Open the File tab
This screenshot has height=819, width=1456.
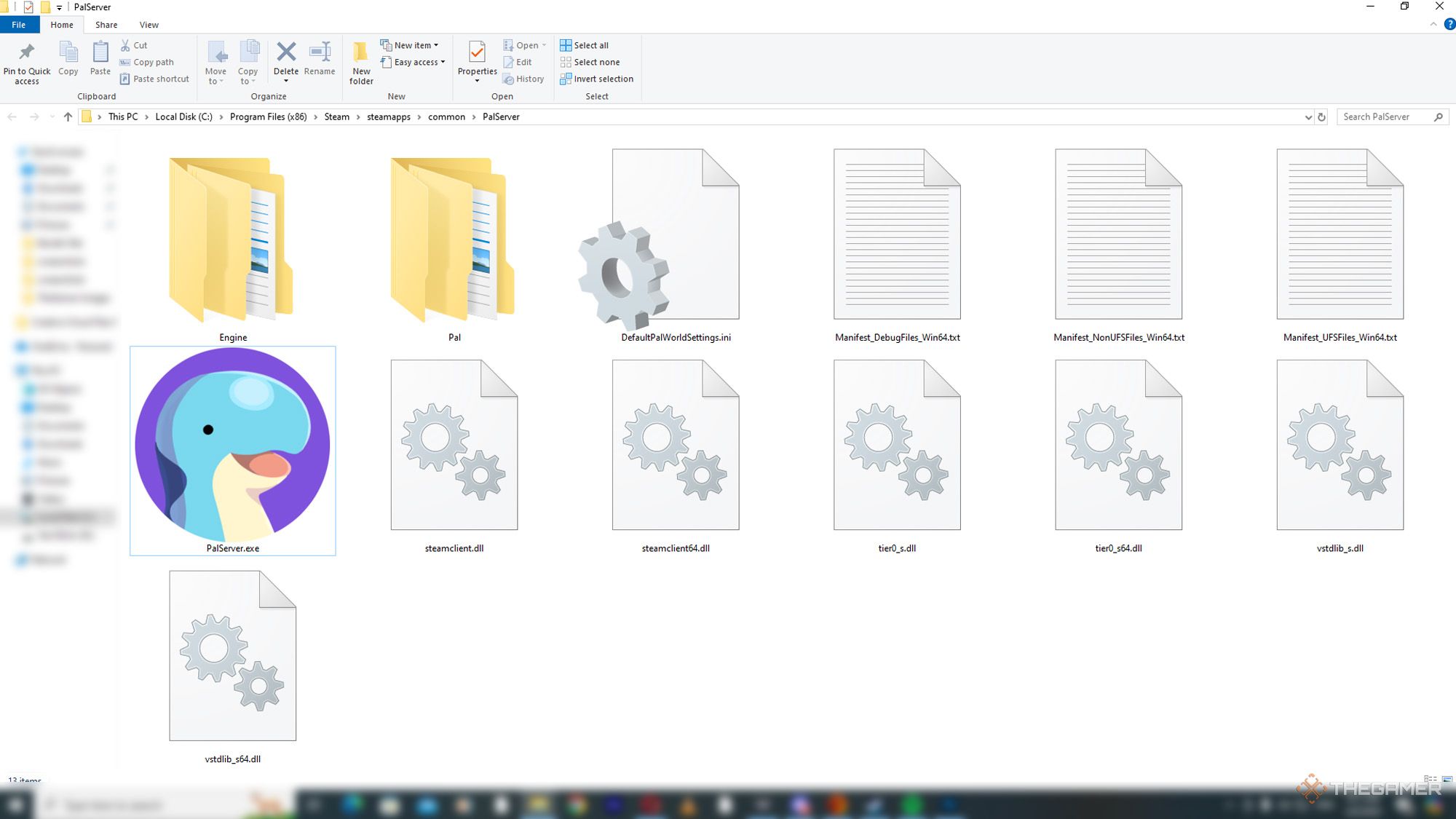click(x=19, y=25)
